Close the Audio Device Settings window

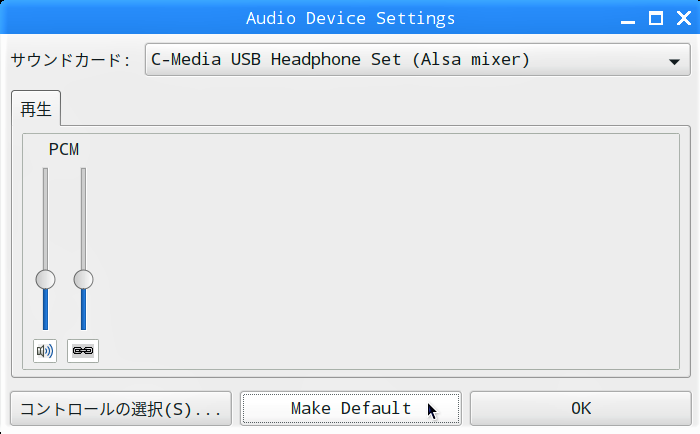(x=684, y=18)
